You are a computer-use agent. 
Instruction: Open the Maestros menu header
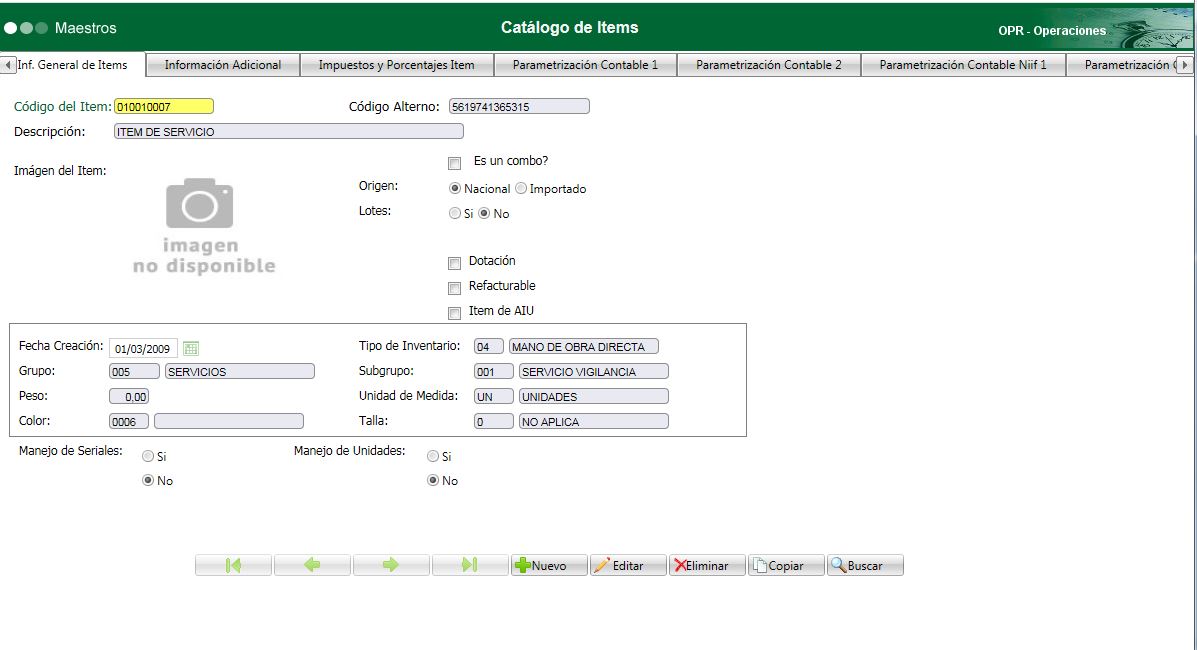coord(85,28)
